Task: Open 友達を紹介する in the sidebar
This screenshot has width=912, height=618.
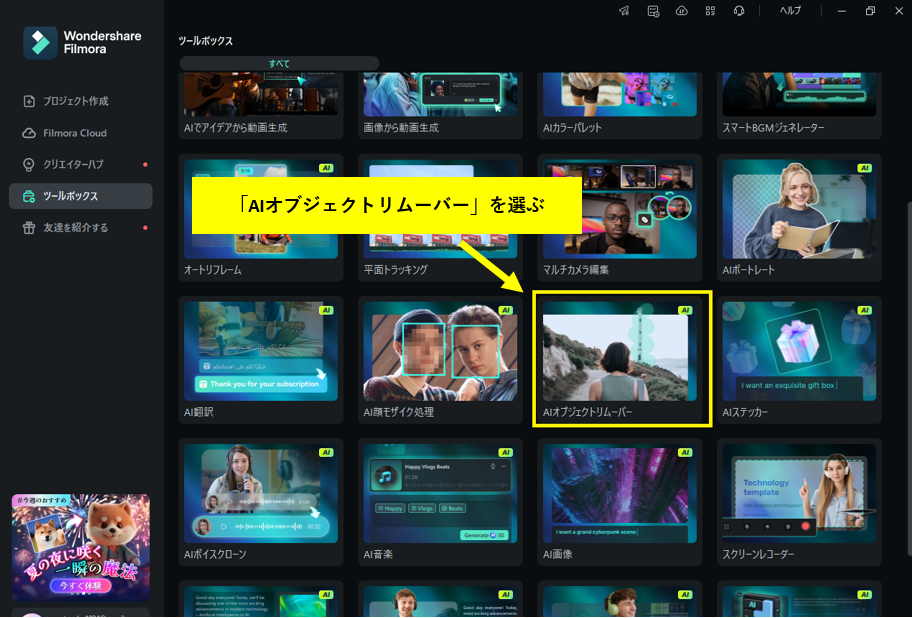Action: tap(81, 228)
